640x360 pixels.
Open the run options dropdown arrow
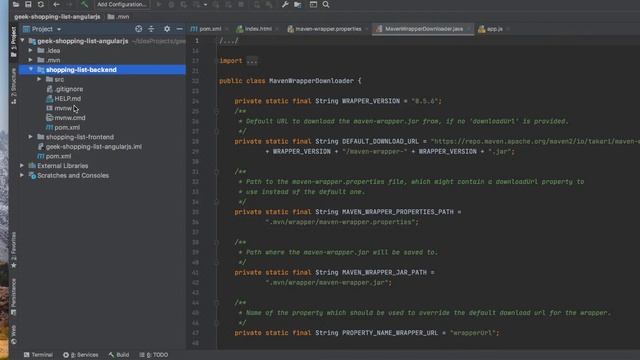click(x=205, y=5)
